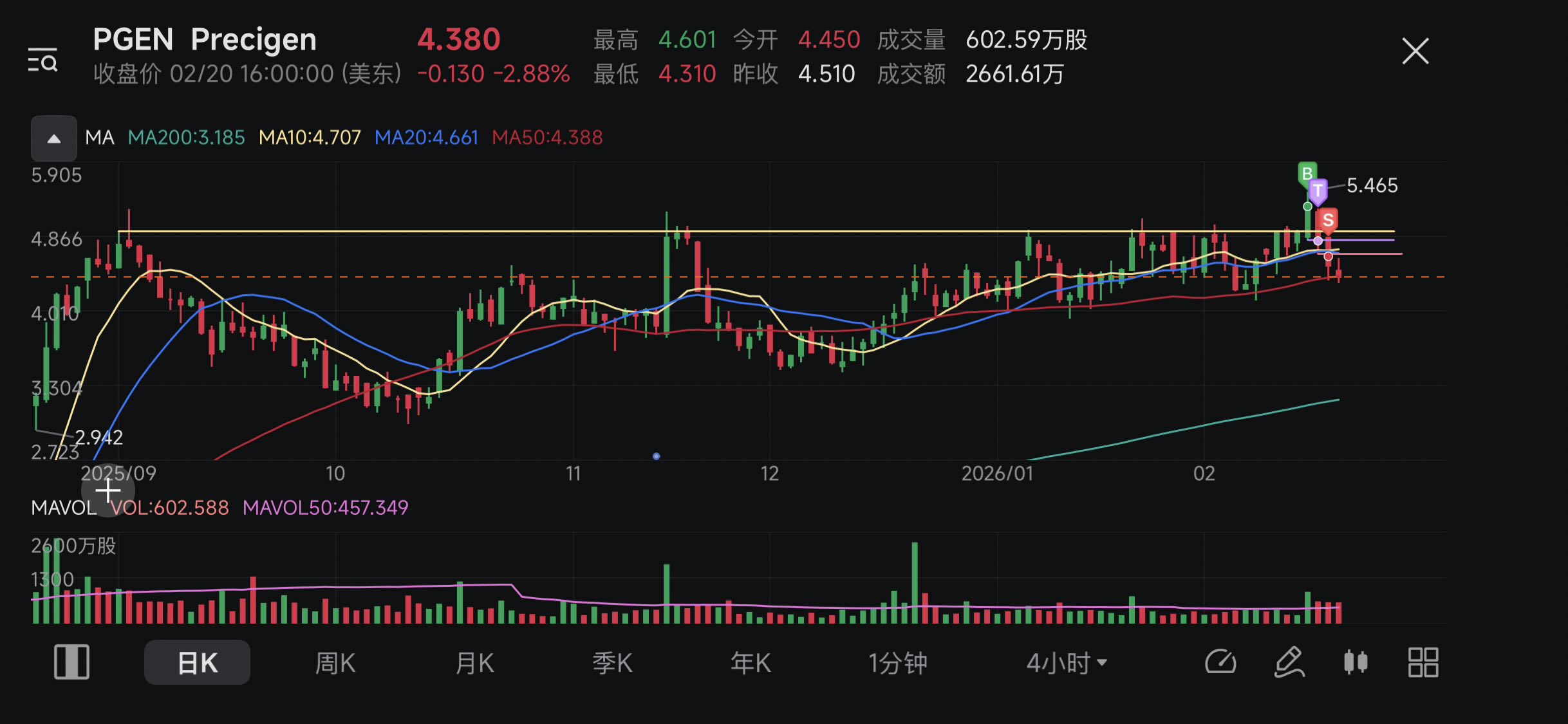Click the purple T trade marker
Image resolution: width=1568 pixels, height=724 pixels.
(1318, 190)
